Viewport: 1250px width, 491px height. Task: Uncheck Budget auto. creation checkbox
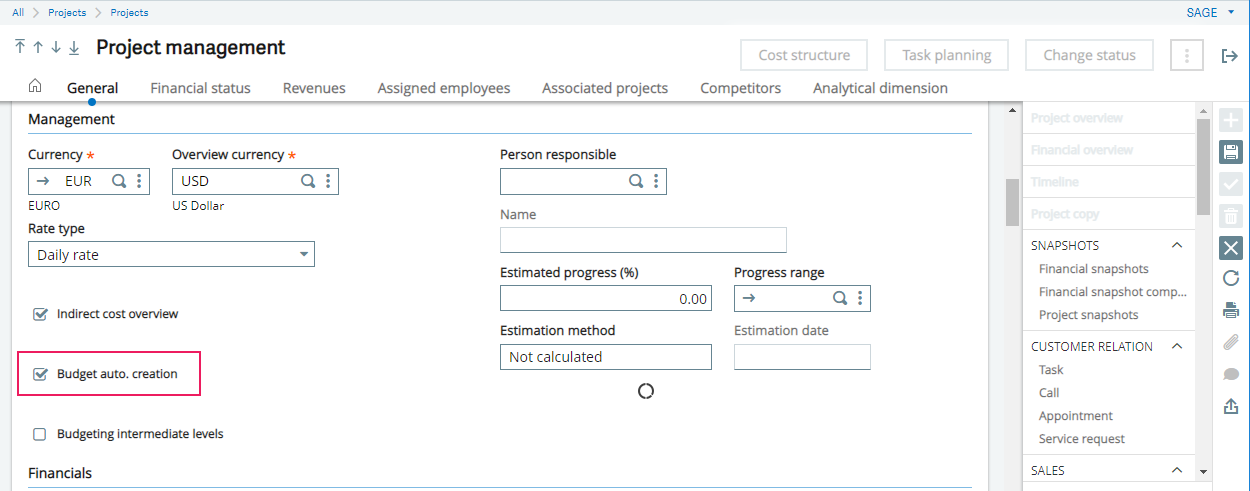[40, 374]
